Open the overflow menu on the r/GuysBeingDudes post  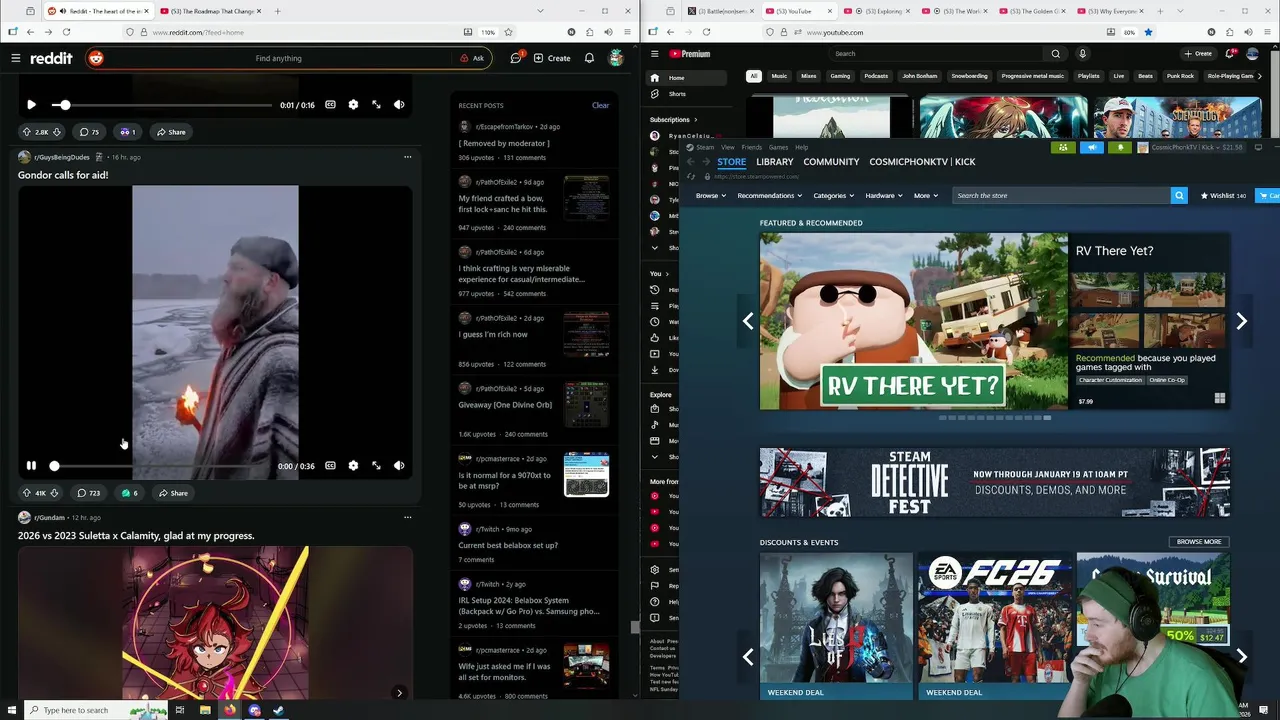(407, 157)
